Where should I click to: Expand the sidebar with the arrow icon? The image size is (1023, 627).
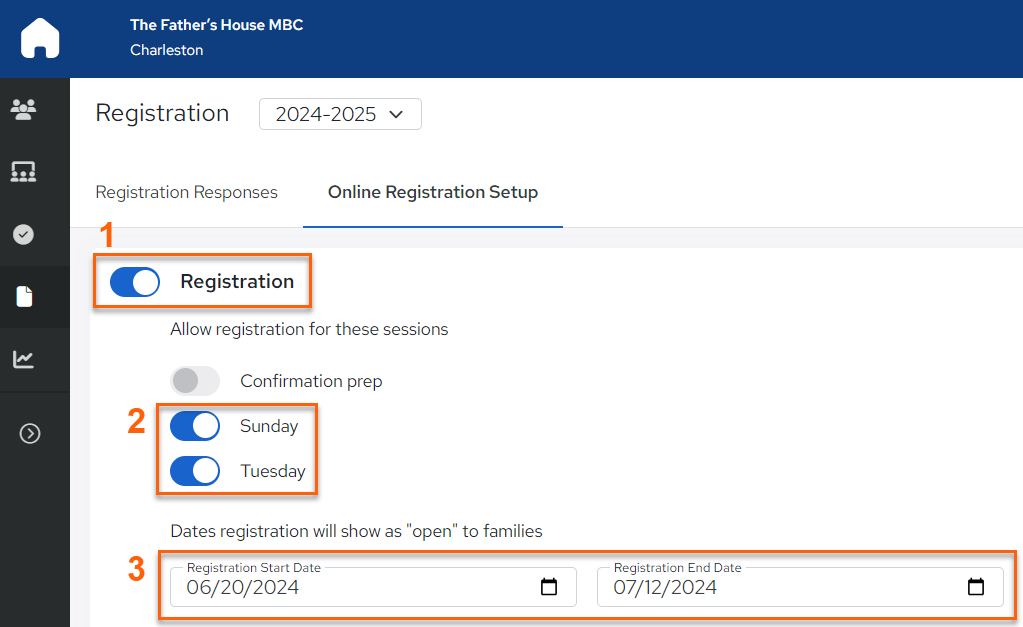click(30, 433)
